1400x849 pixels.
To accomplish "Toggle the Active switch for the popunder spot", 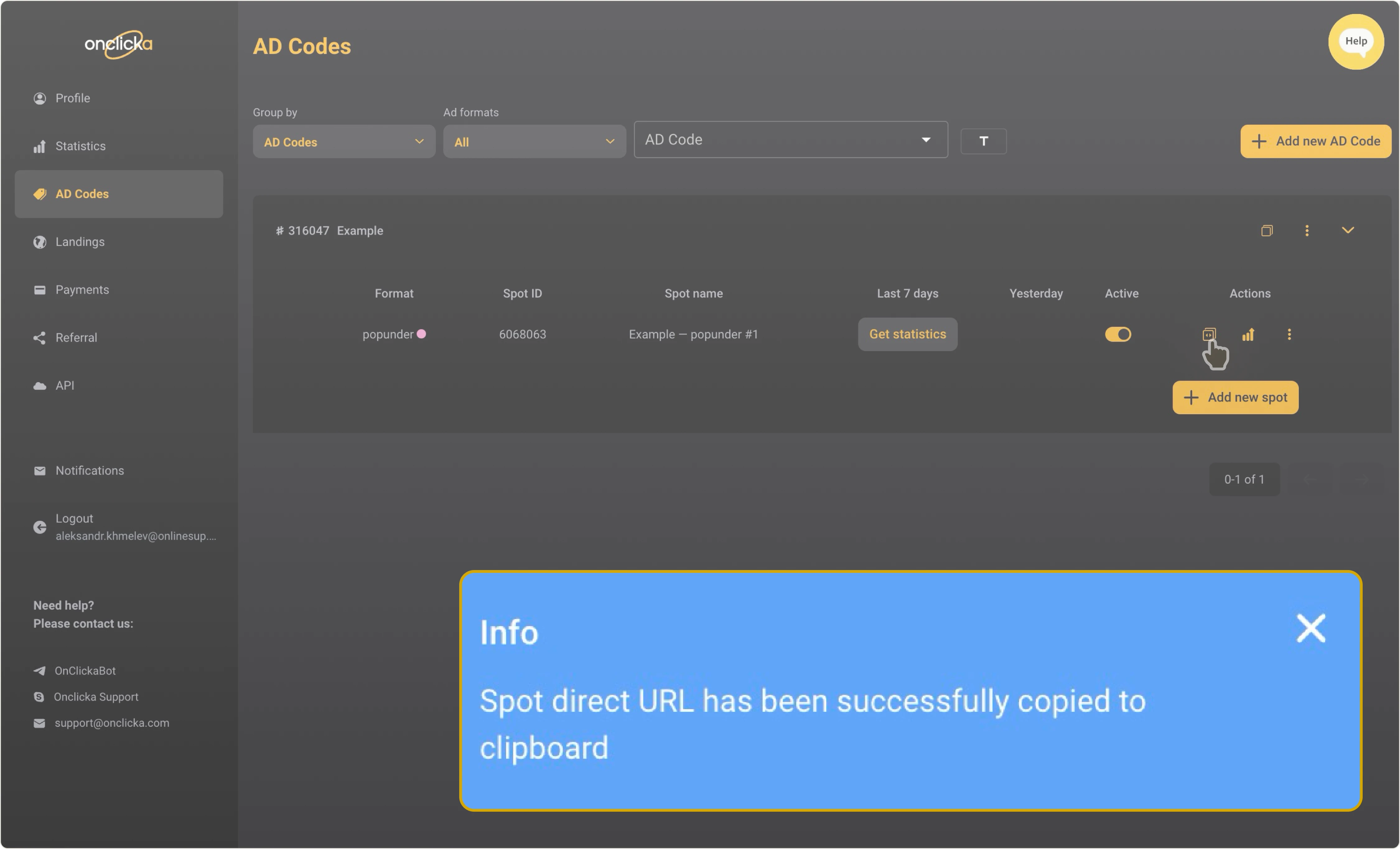I will [1118, 335].
